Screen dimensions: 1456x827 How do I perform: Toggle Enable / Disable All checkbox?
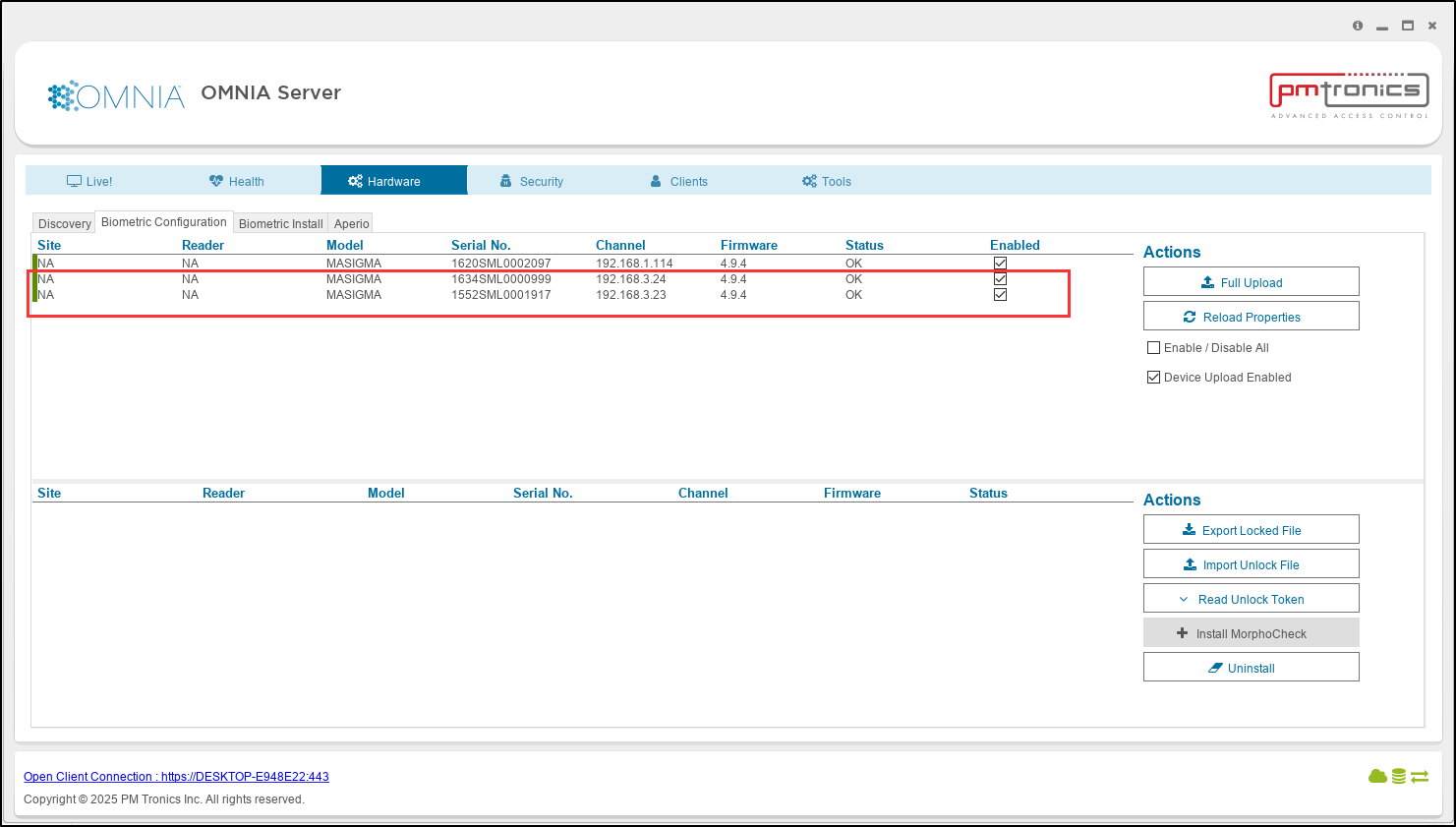point(1154,348)
